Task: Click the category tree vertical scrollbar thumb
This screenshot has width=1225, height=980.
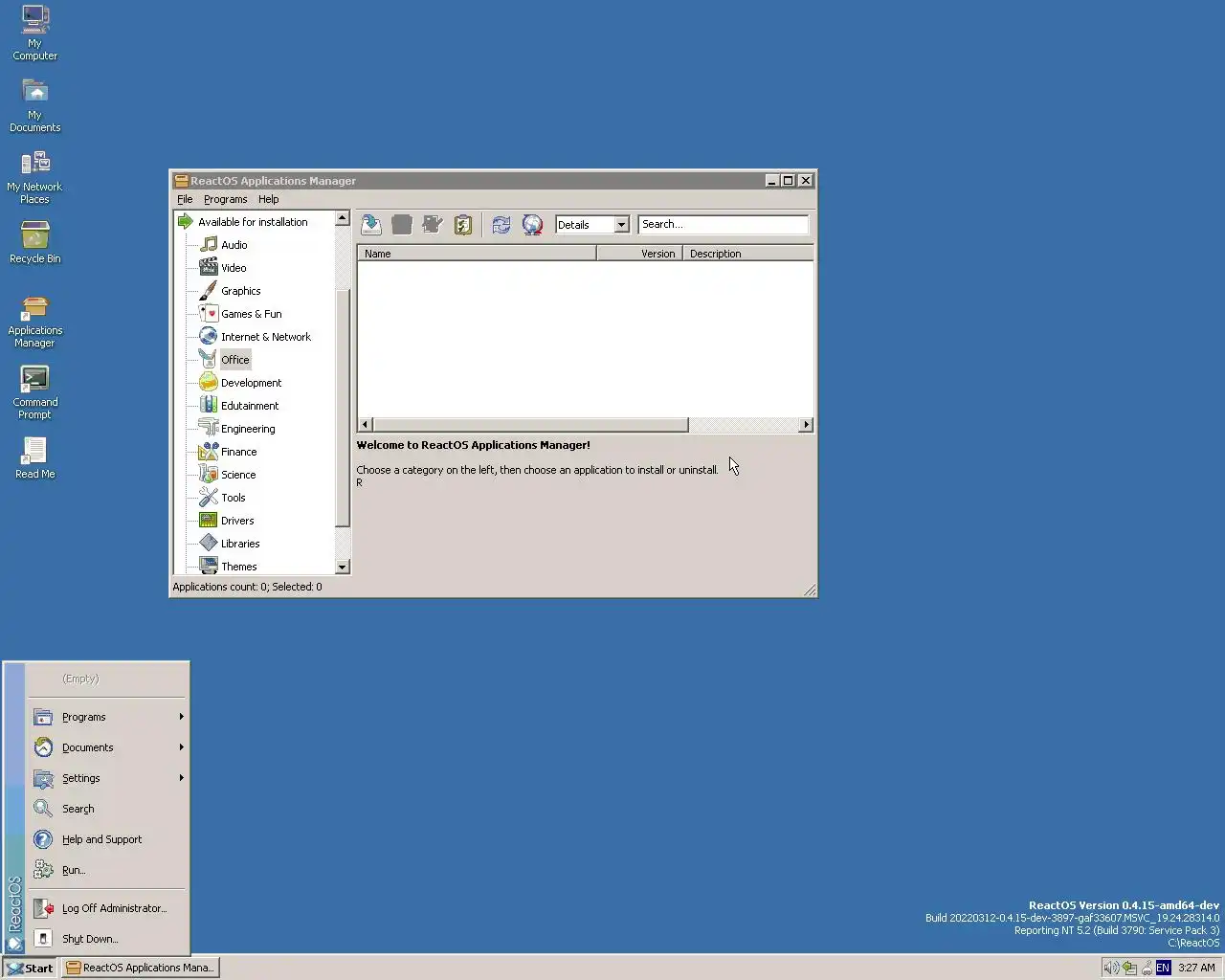Action: click(343, 407)
